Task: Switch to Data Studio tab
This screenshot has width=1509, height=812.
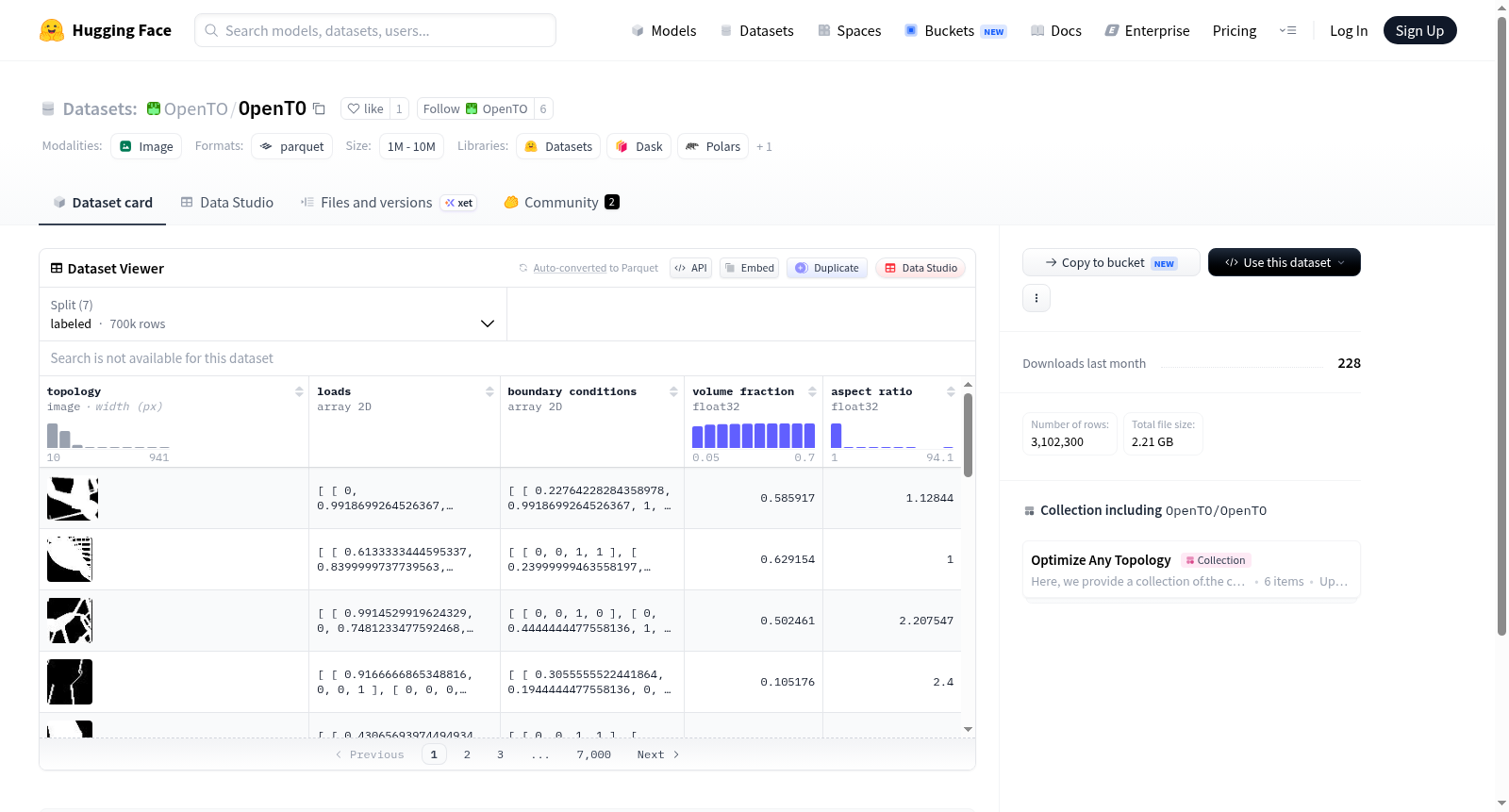Action: (226, 202)
